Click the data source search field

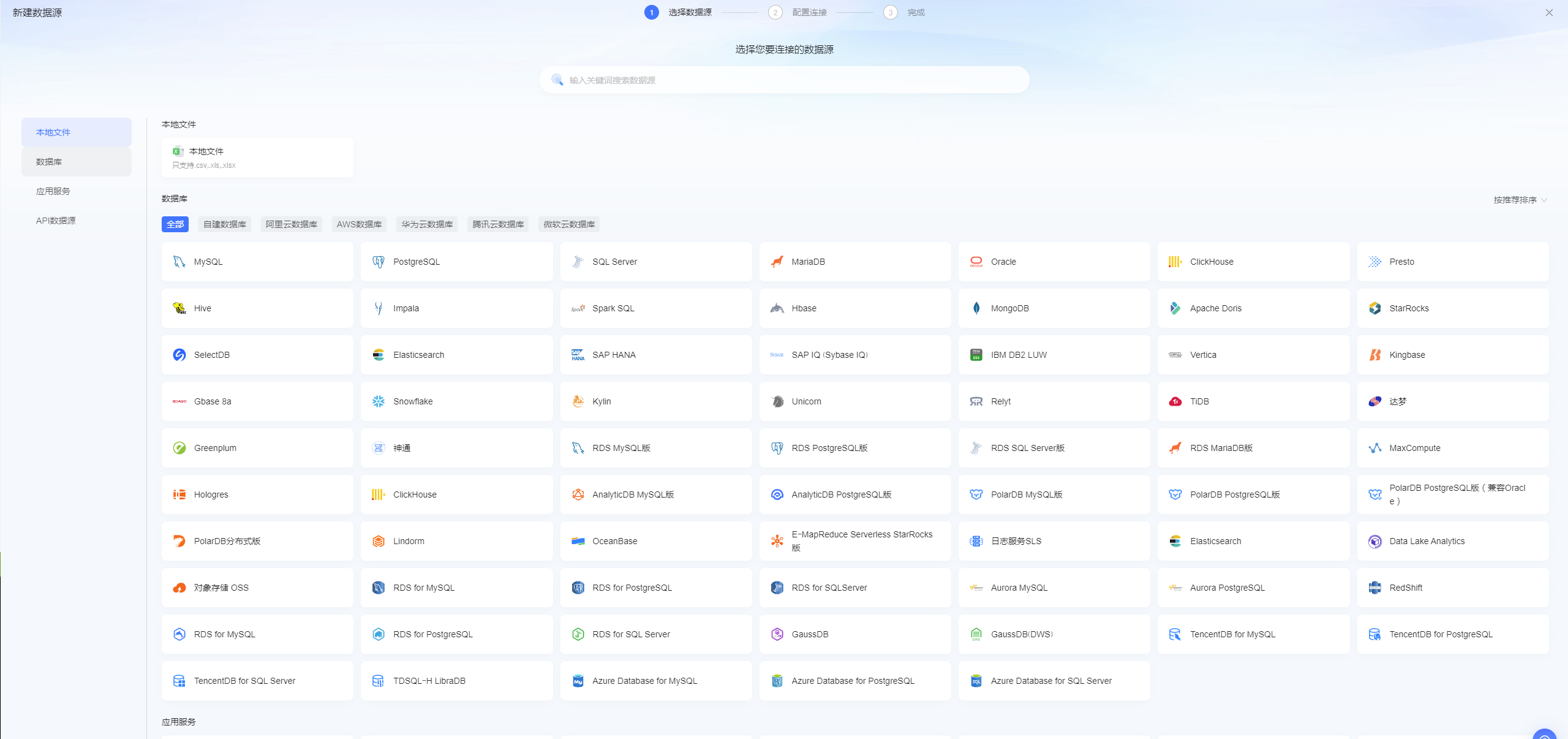pyautogui.click(x=784, y=80)
